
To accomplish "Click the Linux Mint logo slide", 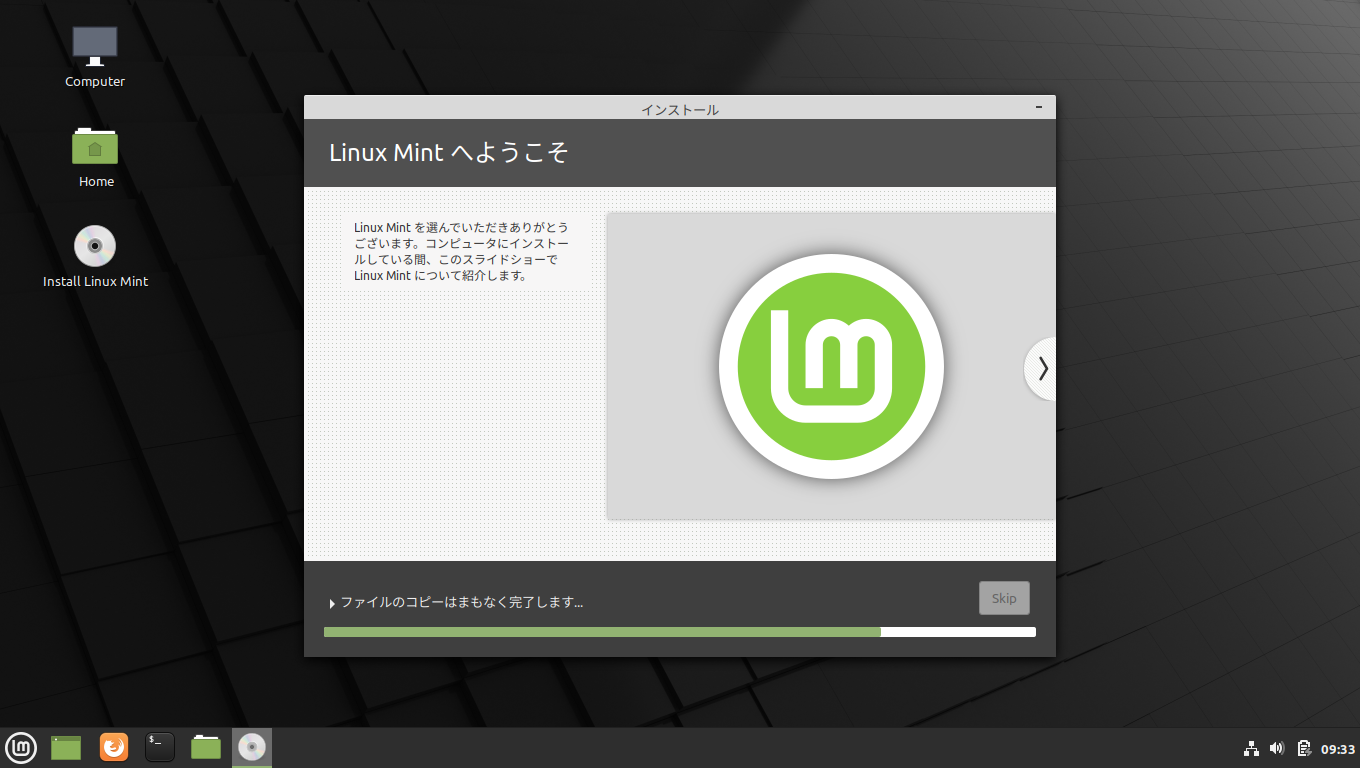I will (x=831, y=366).
